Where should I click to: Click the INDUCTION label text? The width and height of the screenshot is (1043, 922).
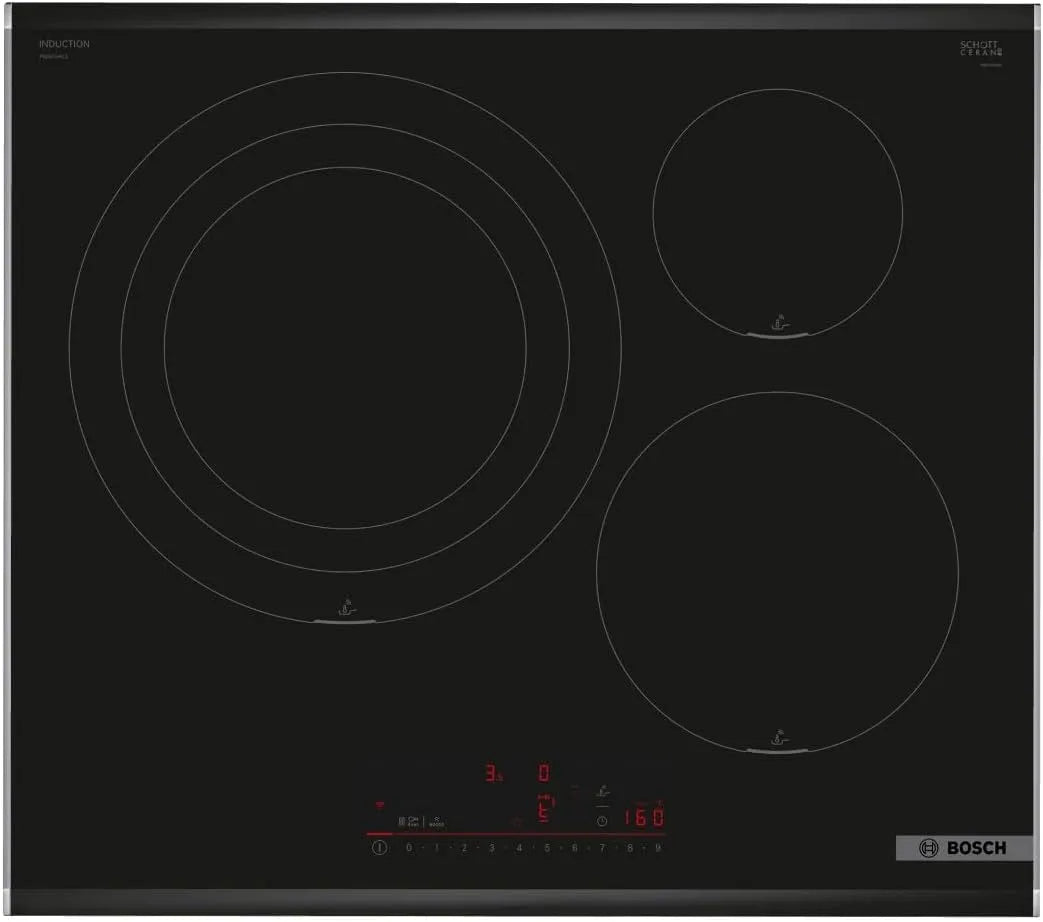64,44
